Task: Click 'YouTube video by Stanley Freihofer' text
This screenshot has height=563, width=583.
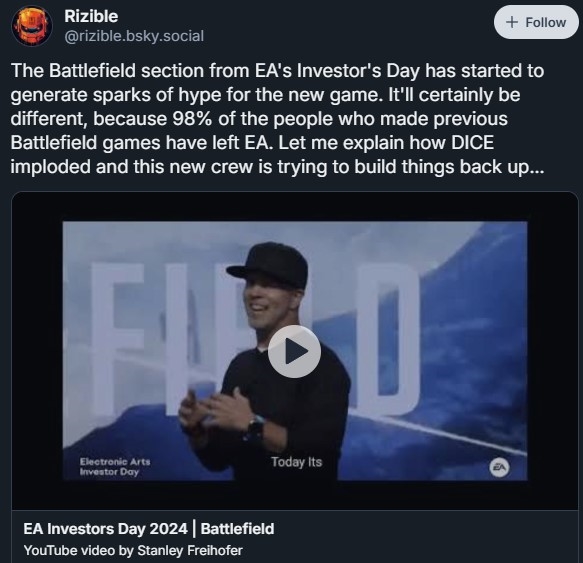Action: pos(133,550)
